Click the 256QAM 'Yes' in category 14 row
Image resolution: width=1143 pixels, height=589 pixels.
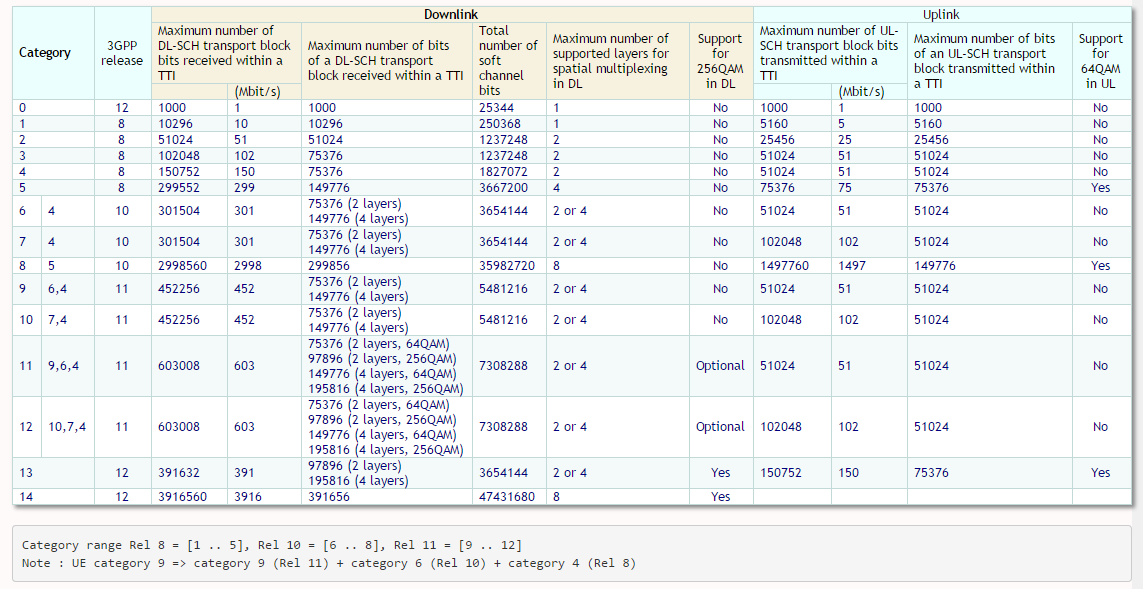[x=720, y=497]
